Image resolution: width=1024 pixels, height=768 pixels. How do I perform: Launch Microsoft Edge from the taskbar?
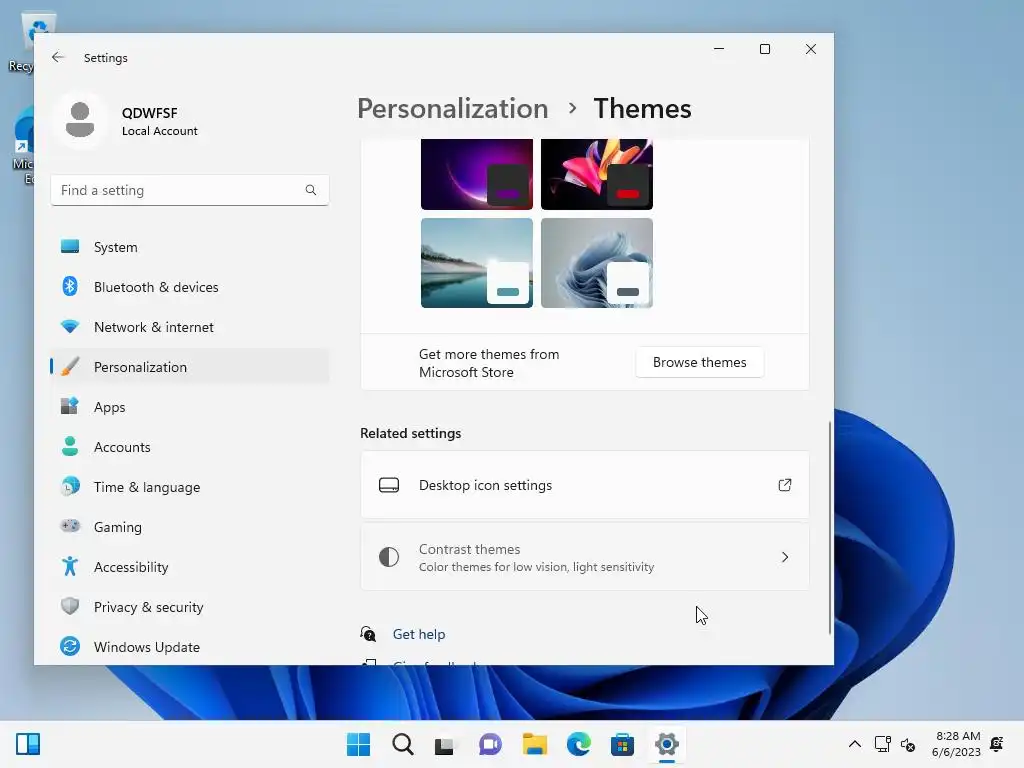tap(579, 744)
